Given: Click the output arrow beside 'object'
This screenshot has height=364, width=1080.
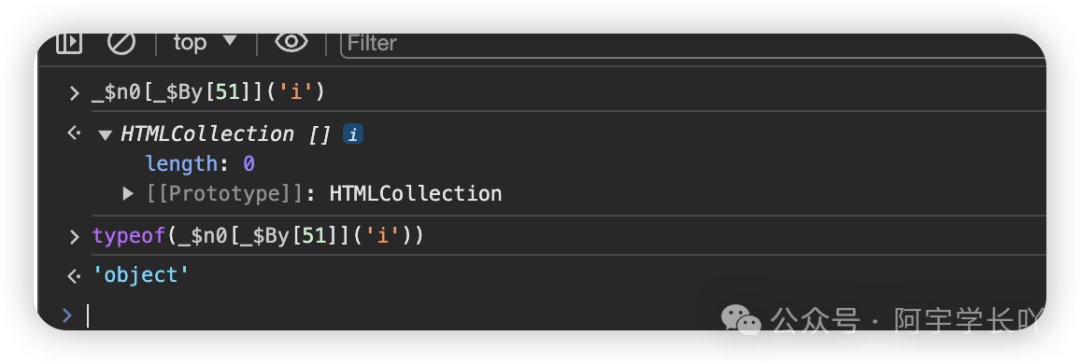Looking at the screenshot, I should click(x=74, y=276).
